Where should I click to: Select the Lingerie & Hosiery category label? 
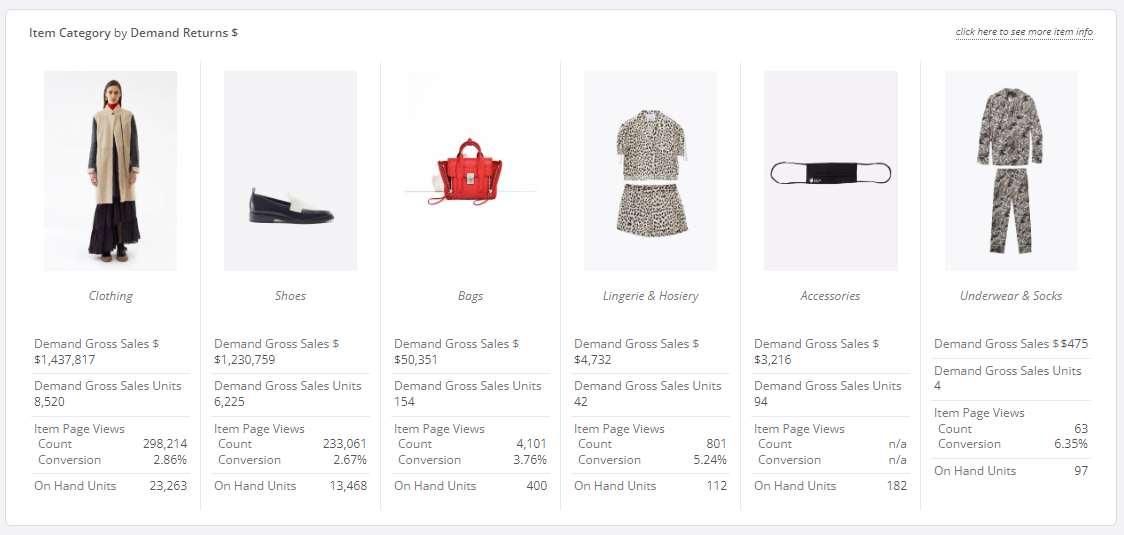click(x=650, y=295)
